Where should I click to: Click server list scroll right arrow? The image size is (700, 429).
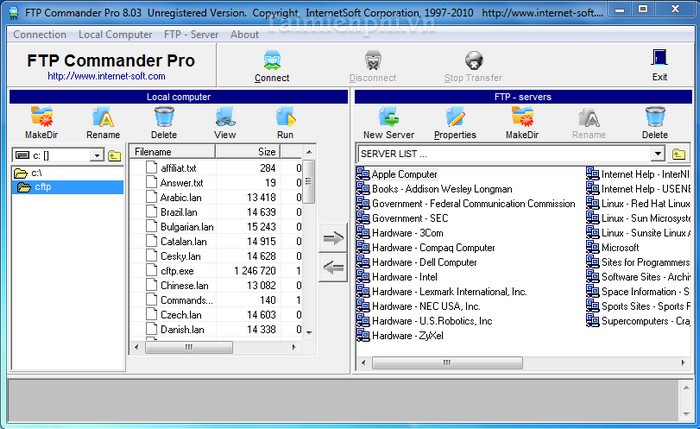pyautogui.click(x=683, y=363)
